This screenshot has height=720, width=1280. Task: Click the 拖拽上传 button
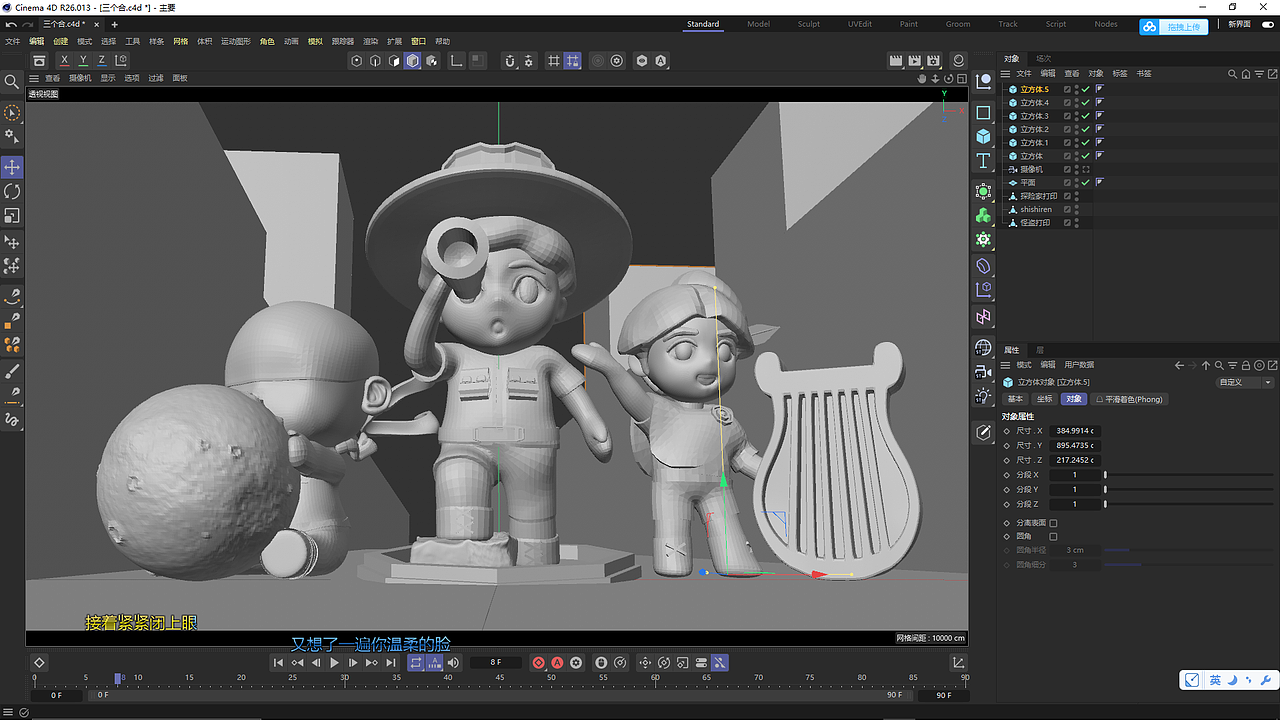[1183, 27]
